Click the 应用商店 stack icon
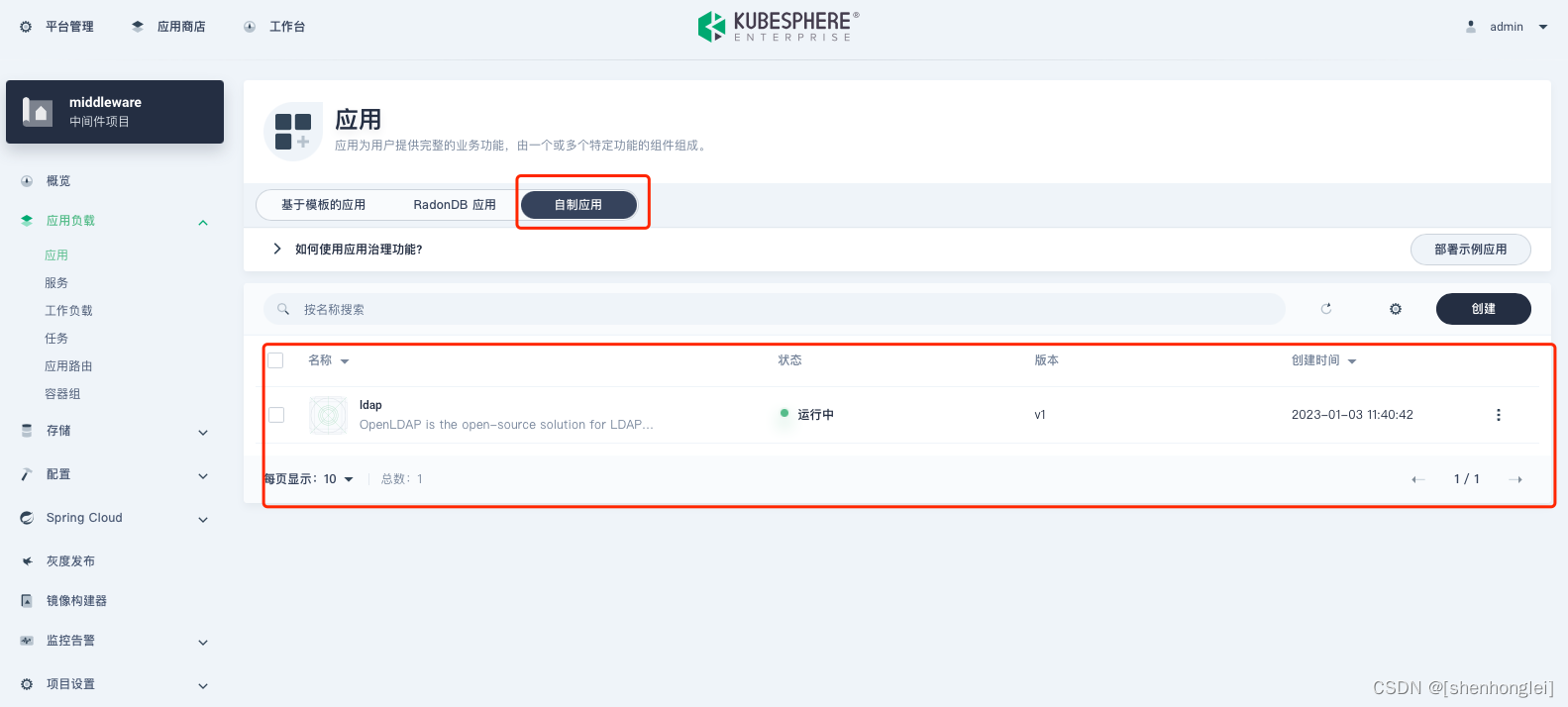Viewport: 1568px width, 707px height. pos(138,27)
